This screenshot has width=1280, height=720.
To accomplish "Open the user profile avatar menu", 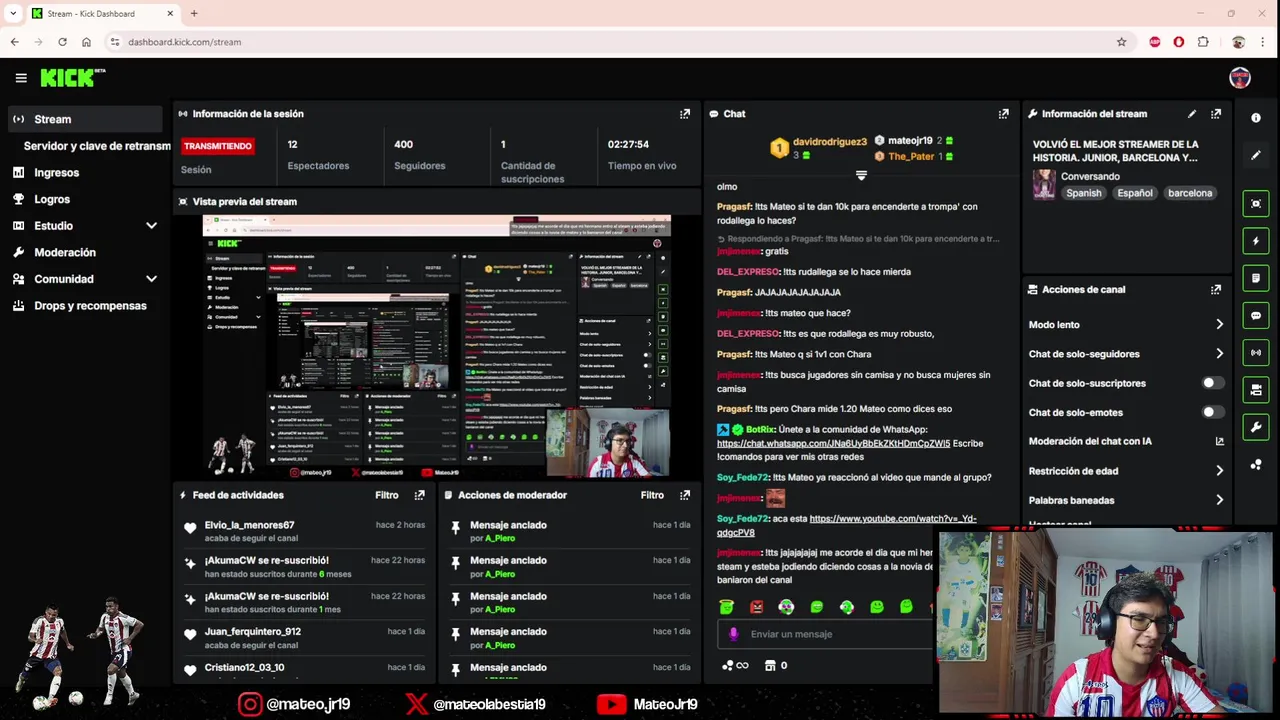I will pos(1240,78).
